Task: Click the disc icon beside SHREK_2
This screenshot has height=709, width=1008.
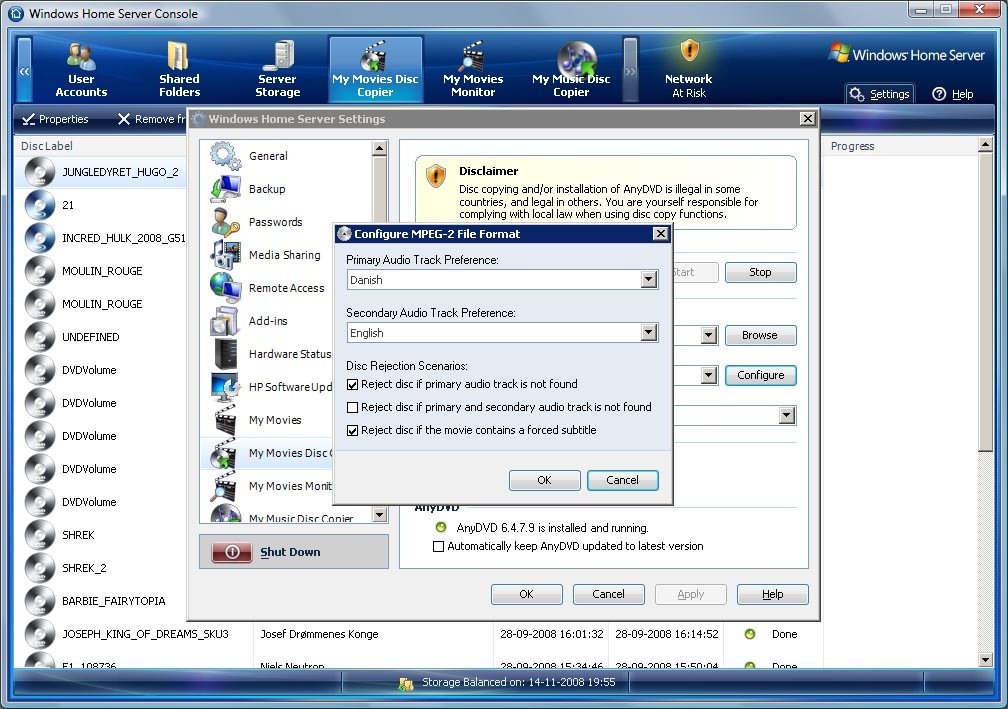Action: [40, 568]
